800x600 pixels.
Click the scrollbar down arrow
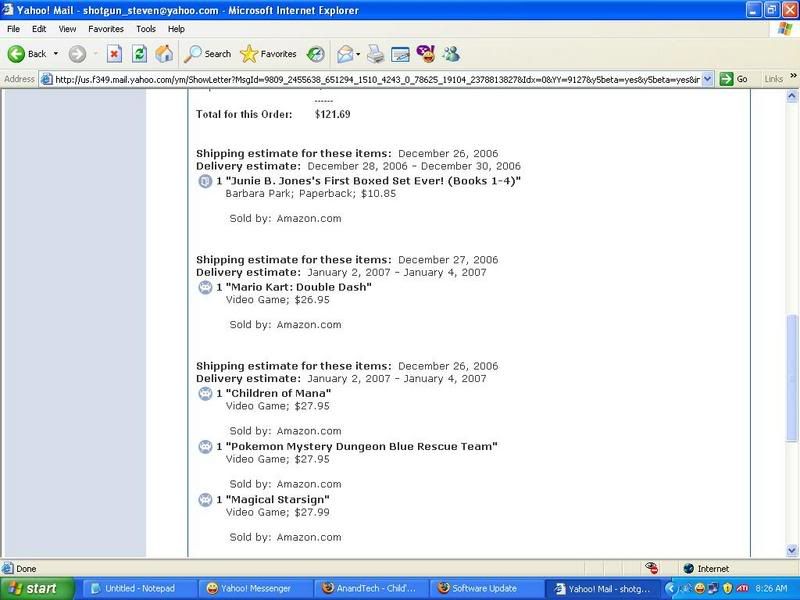[792, 550]
